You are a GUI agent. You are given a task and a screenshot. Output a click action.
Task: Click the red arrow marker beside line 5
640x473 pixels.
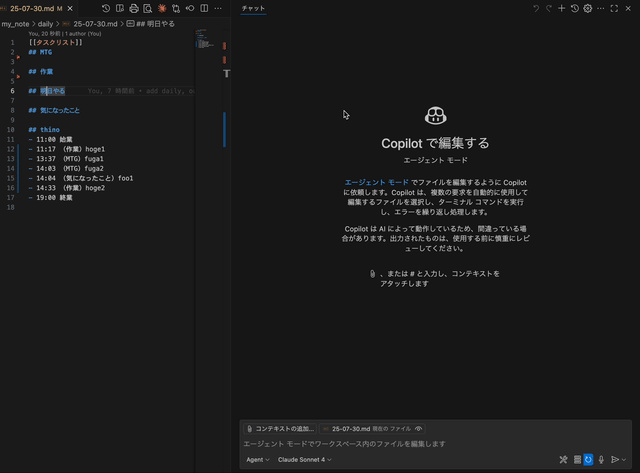pos(18,76)
